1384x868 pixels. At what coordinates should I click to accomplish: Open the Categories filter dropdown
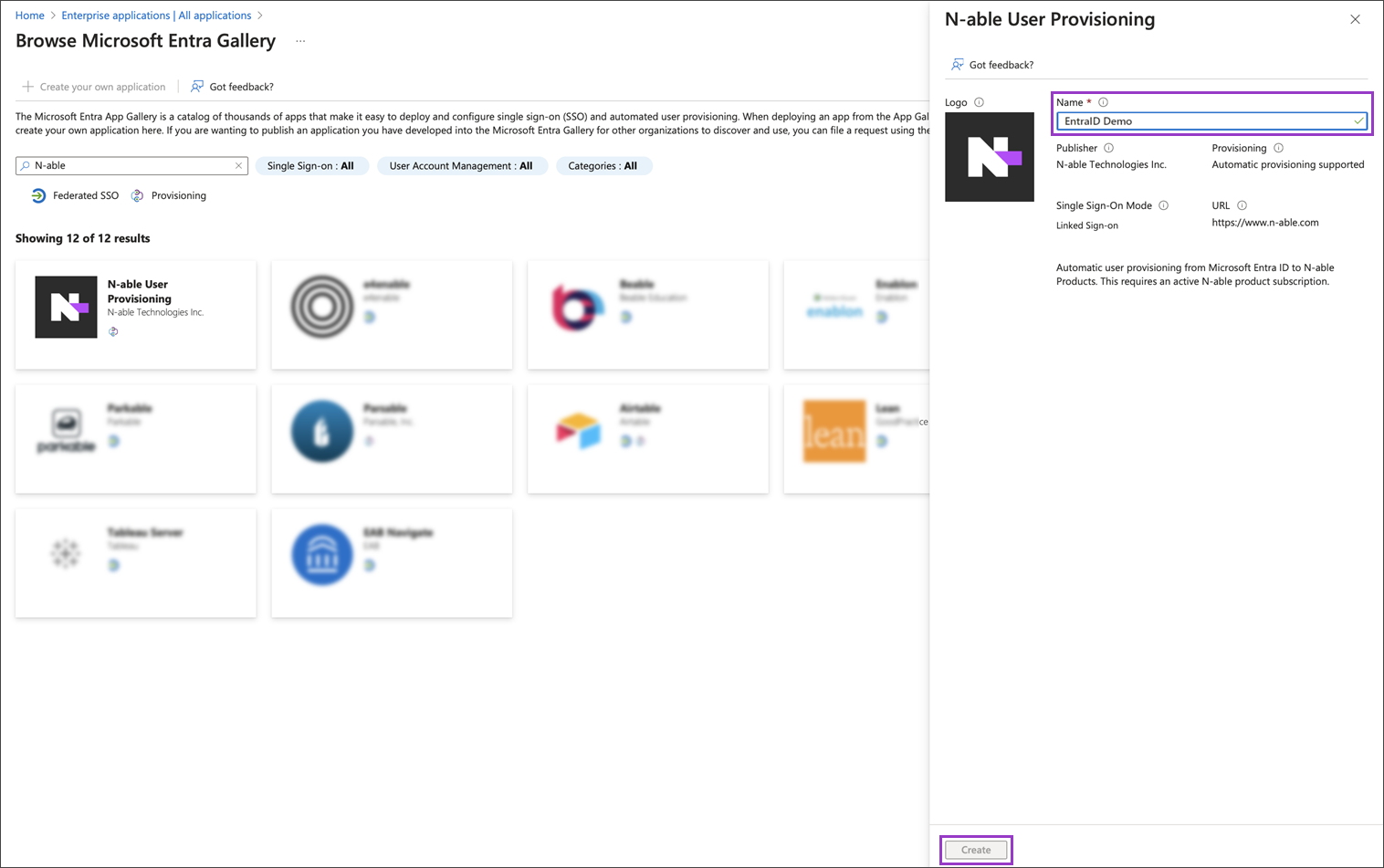pos(603,166)
